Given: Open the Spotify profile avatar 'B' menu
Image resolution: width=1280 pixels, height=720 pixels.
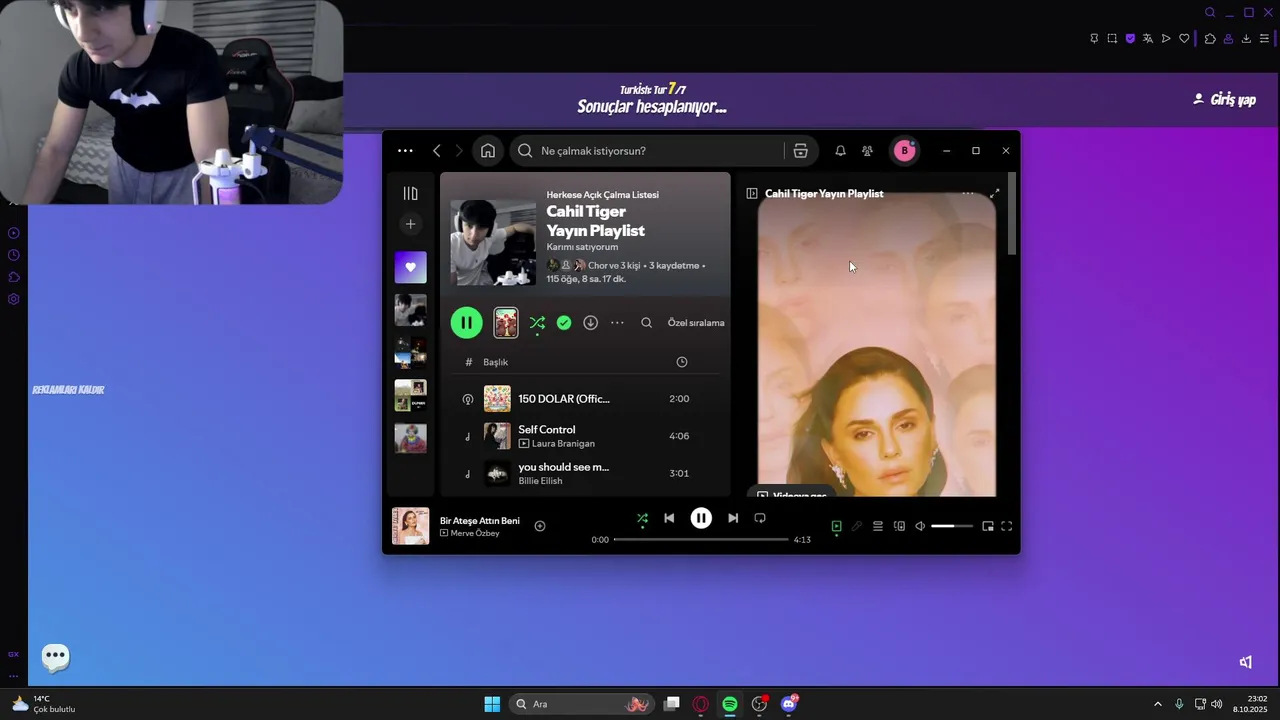Looking at the screenshot, I should click(x=904, y=151).
